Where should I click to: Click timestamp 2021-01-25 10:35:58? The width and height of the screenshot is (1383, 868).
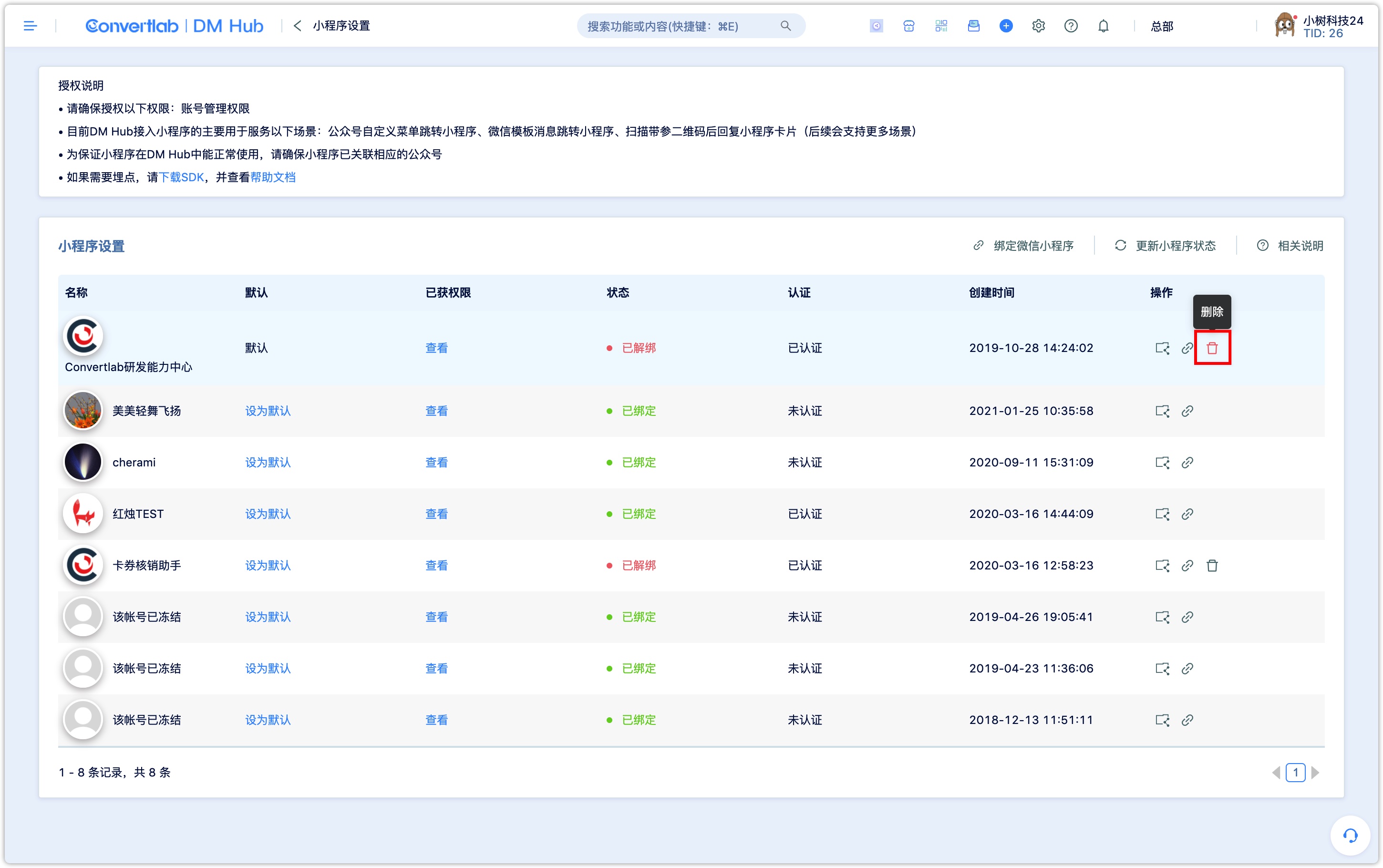click(x=1031, y=411)
